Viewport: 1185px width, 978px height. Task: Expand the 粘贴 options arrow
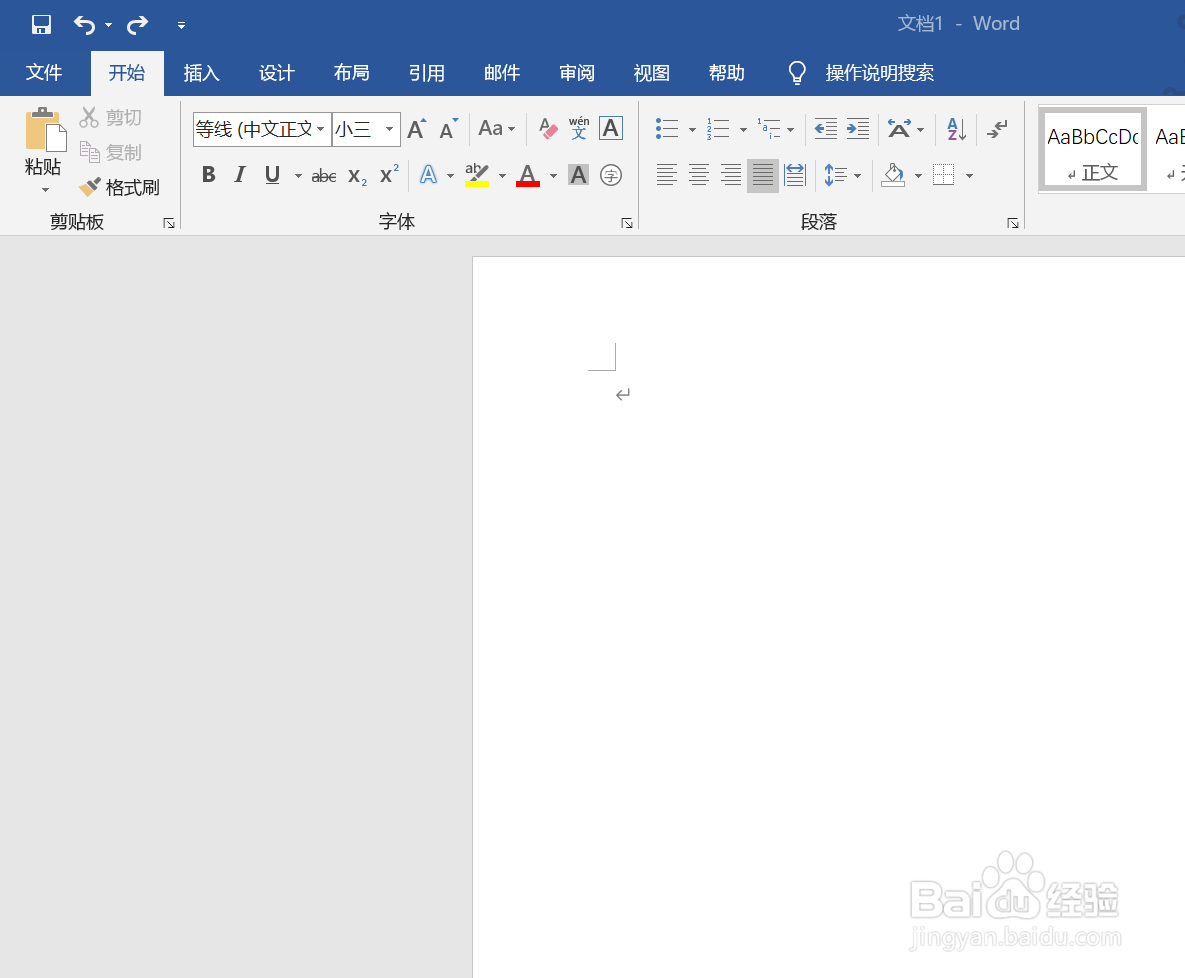pyautogui.click(x=45, y=190)
